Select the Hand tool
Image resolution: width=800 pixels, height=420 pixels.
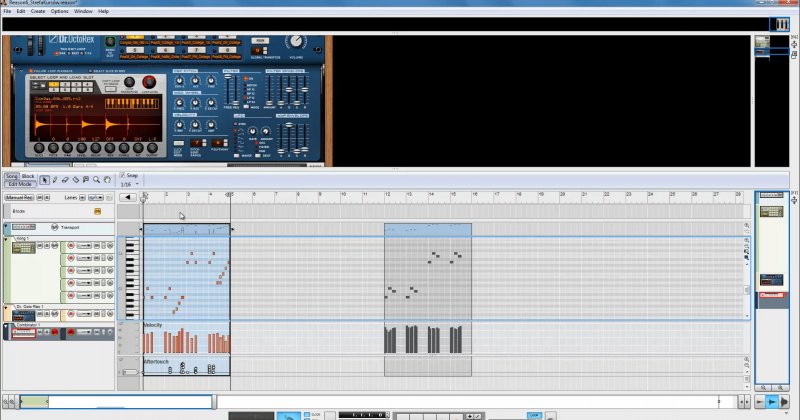coord(106,180)
